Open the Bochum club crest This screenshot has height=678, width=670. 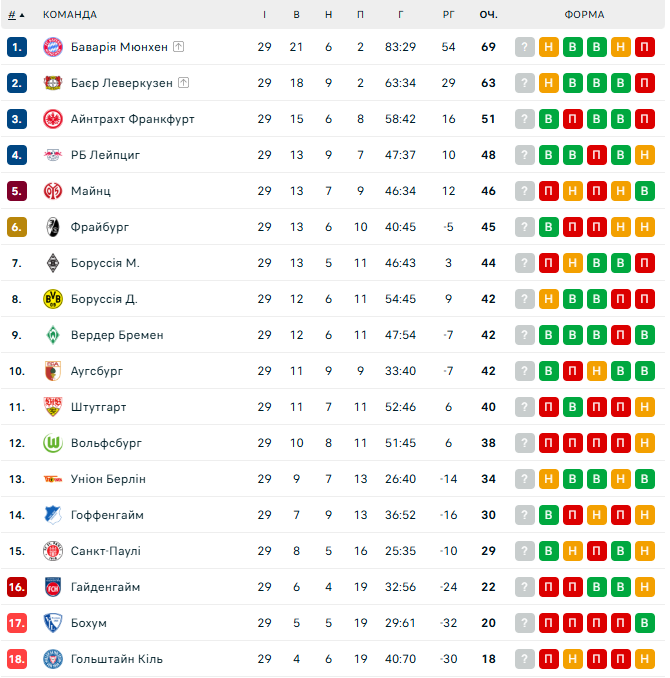point(53,623)
